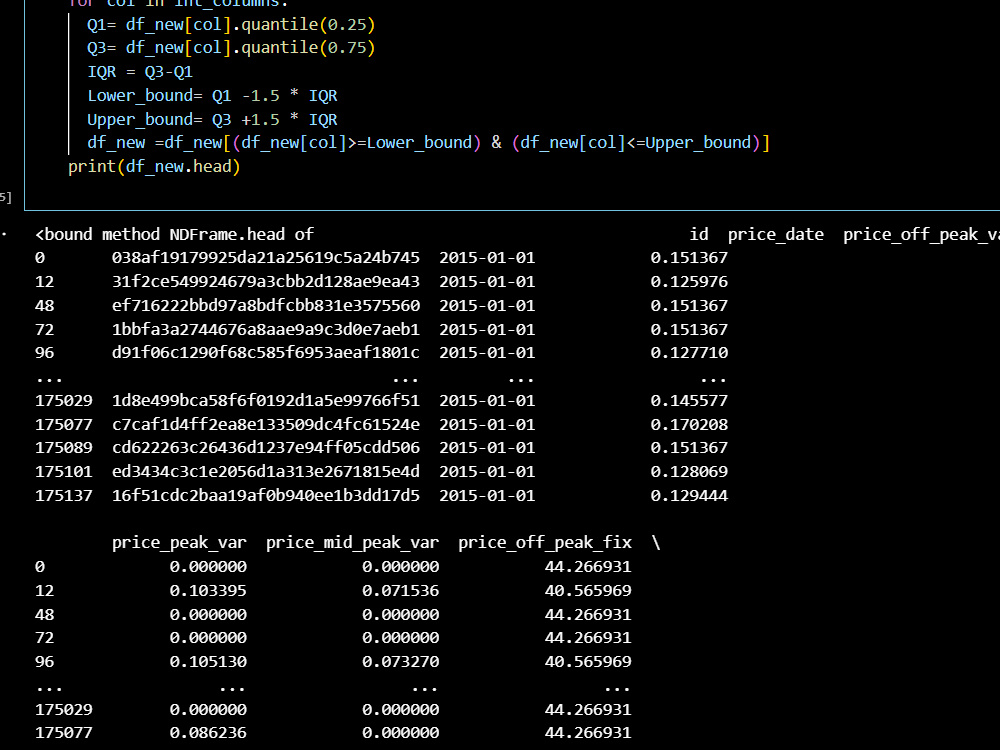
Task: Click the value 0.129444 in row 175137
Action: point(689,496)
